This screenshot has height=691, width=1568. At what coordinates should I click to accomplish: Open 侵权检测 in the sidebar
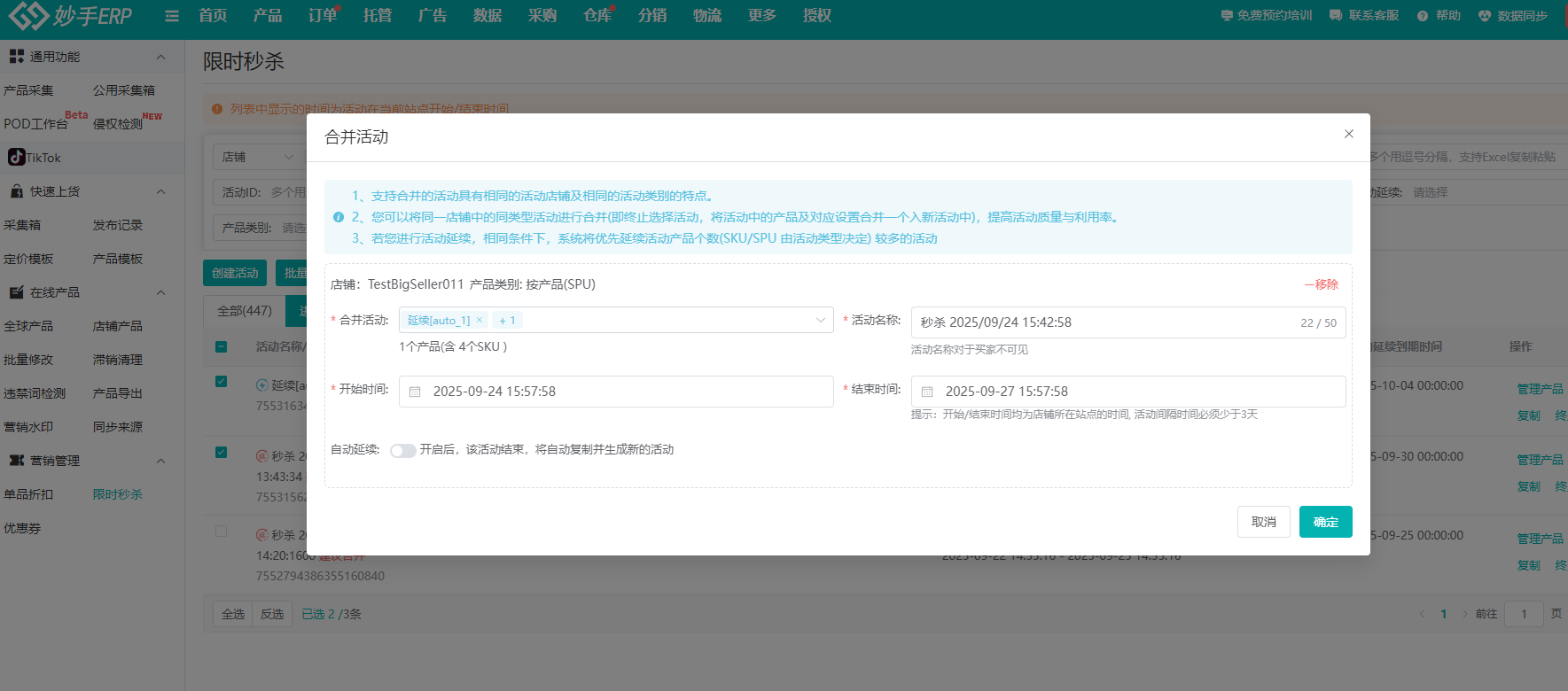pyautogui.click(x=118, y=124)
